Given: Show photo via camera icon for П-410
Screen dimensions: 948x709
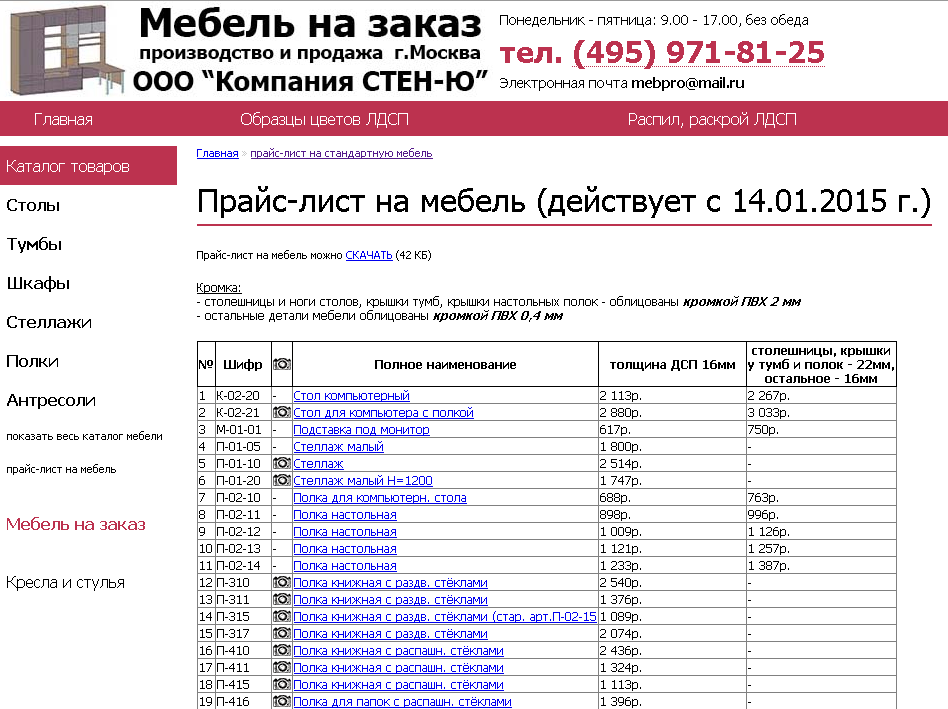Looking at the screenshot, I should 282,650.
